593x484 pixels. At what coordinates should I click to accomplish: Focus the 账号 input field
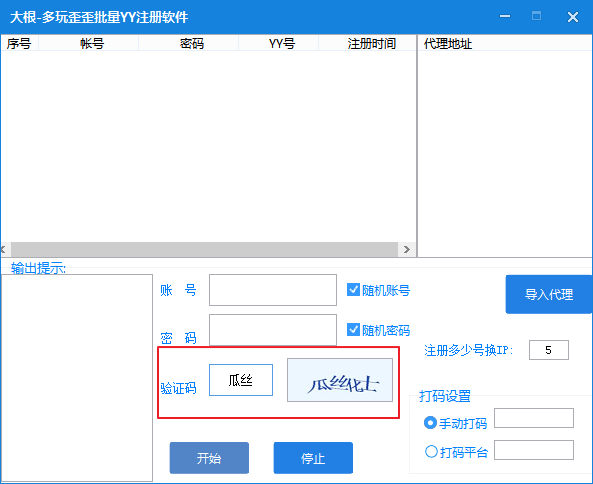tap(273, 290)
